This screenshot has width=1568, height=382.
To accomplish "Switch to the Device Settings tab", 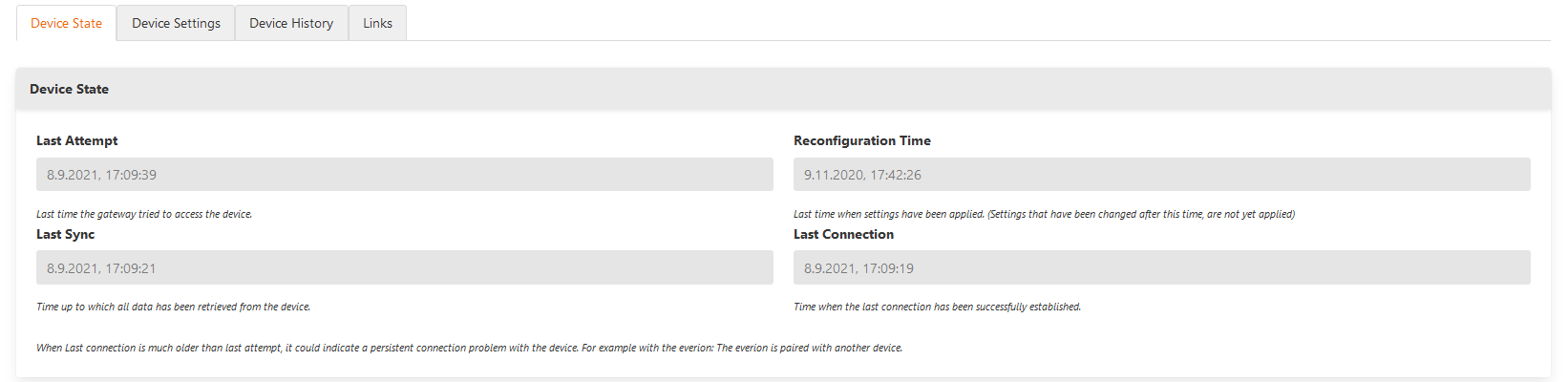I will (176, 23).
